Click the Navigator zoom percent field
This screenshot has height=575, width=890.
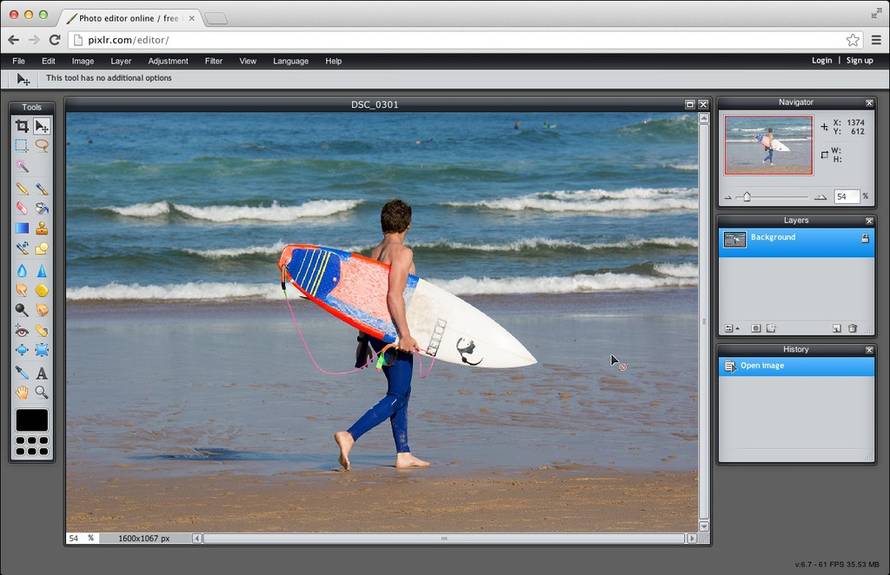[x=846, y=196]
